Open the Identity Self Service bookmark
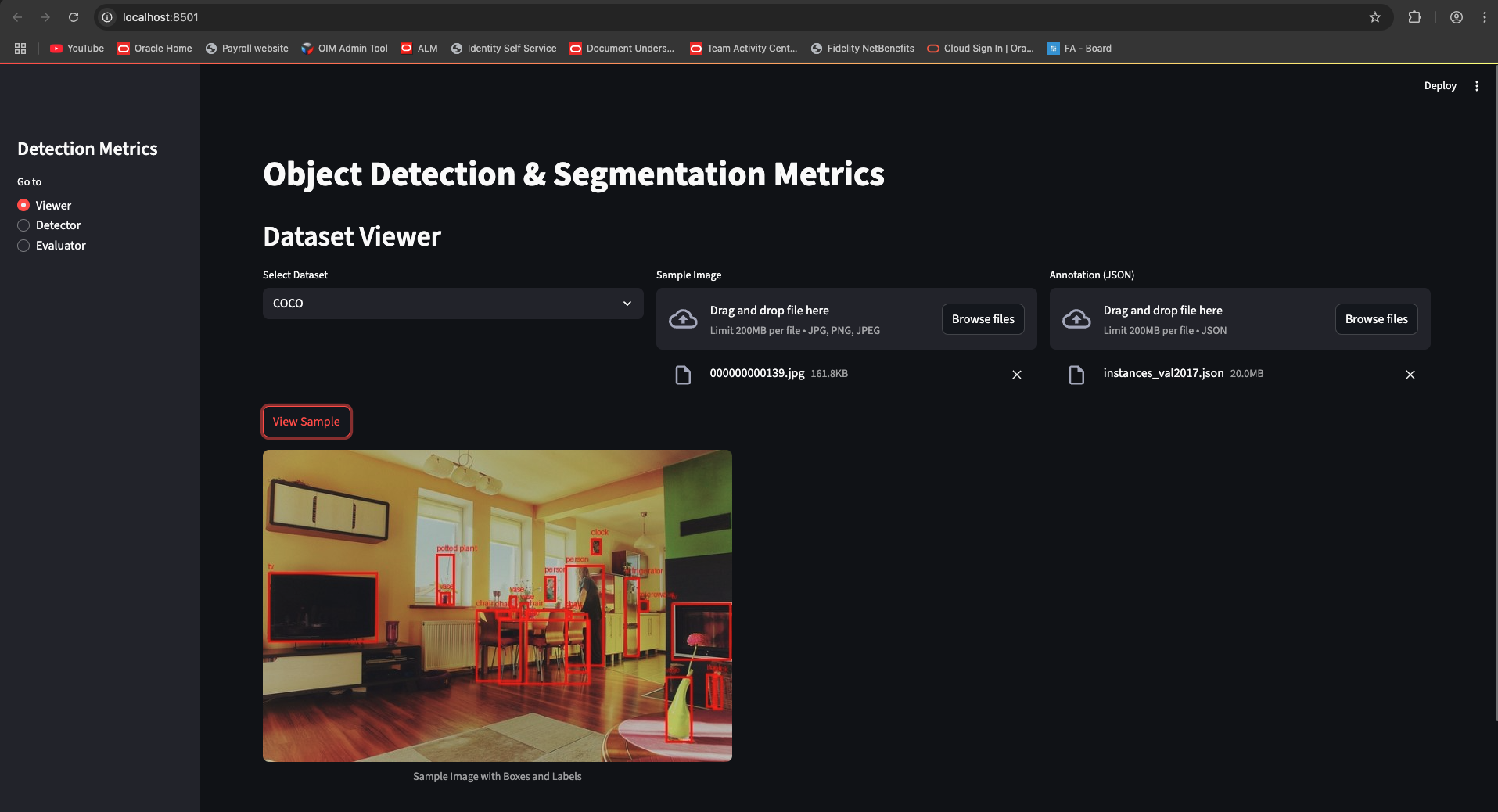The height and width of the screenshot is (812, 1498). [x=504, y=49]
